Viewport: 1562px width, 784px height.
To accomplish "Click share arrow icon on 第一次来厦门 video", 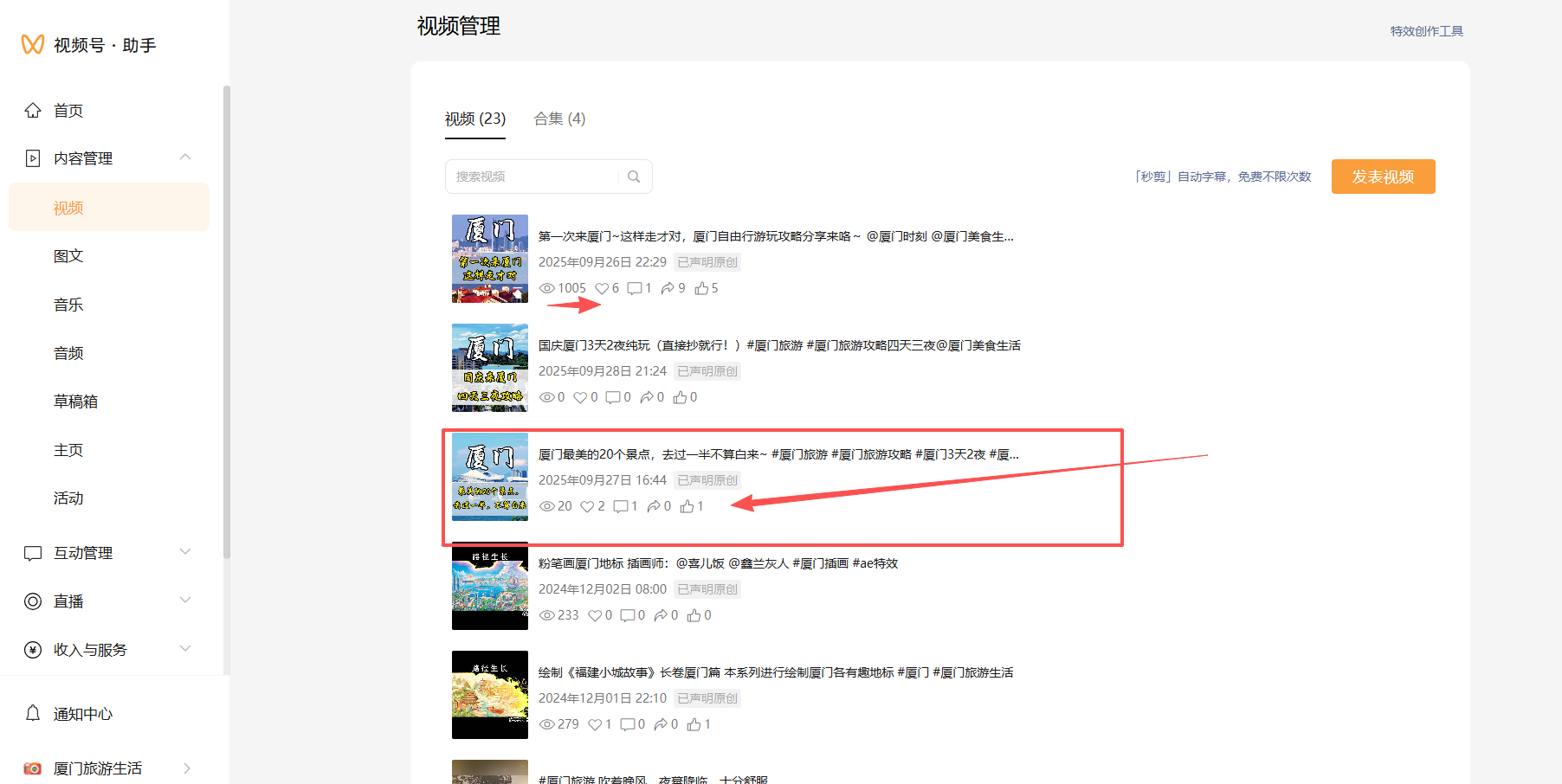I will tap(668, 288).
